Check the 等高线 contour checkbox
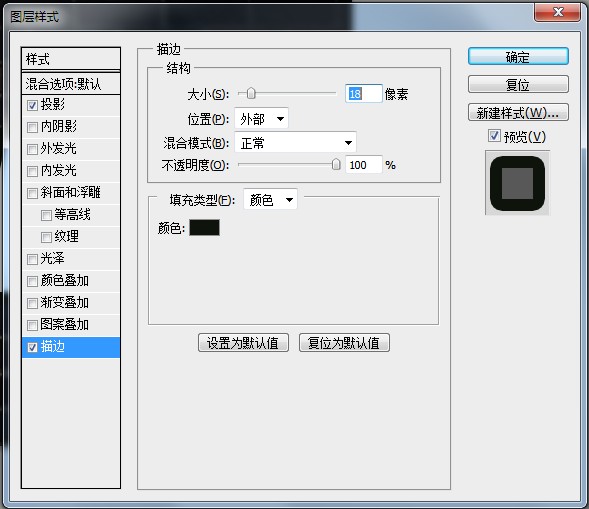The width and height of the screenshot is (589, 509). pos(46,215)
